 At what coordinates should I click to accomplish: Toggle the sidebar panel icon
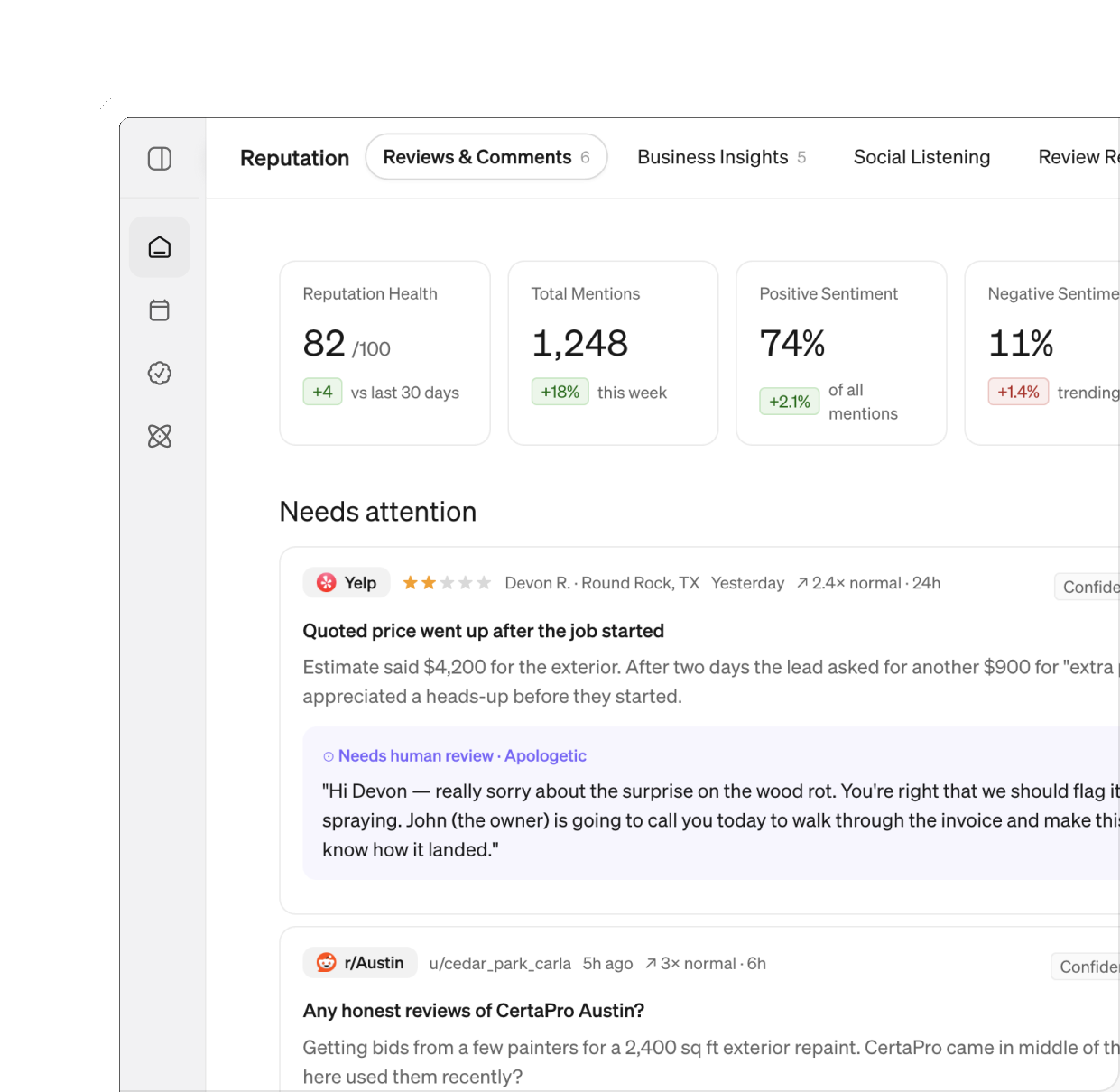point(160,159)
